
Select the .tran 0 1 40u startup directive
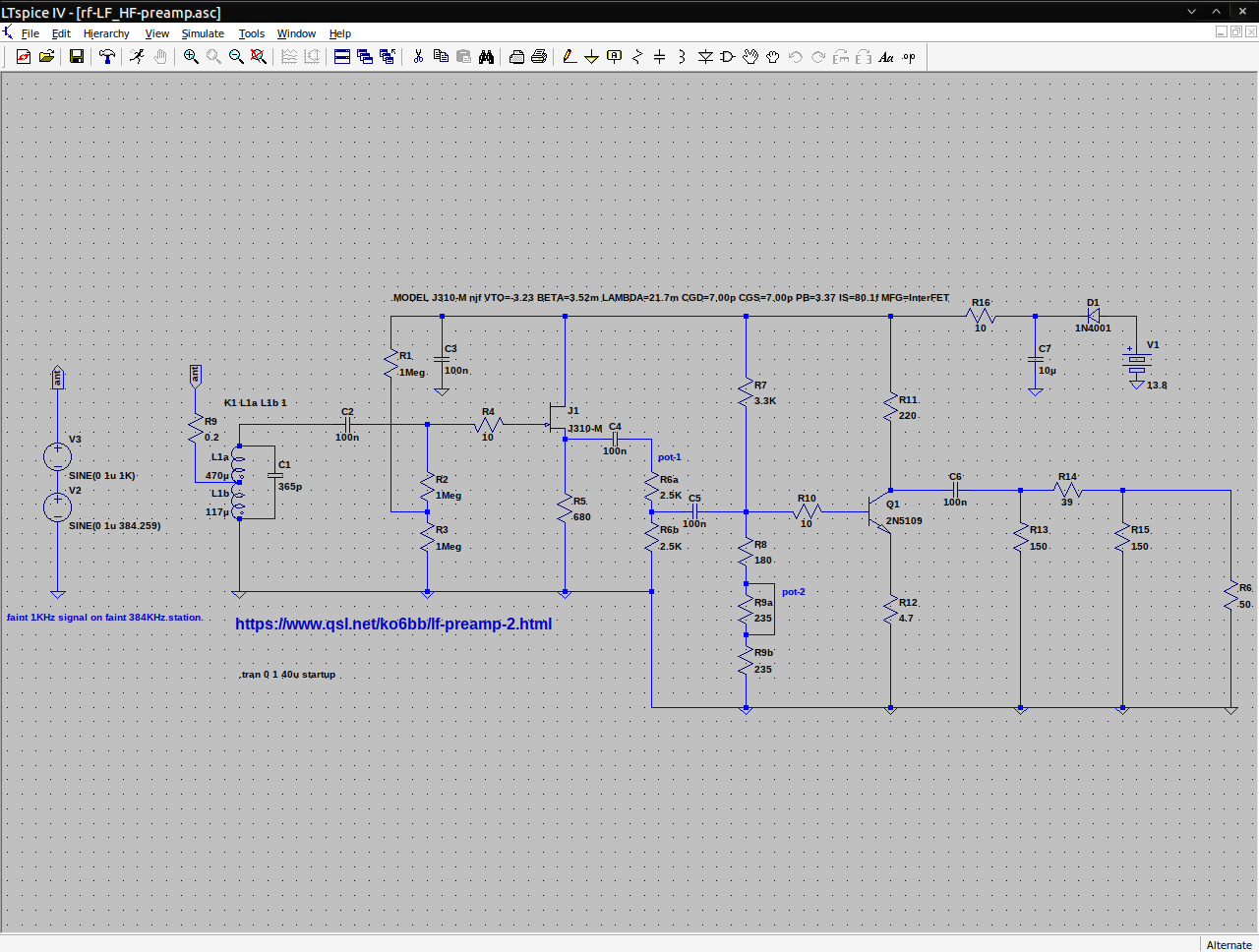288,675
